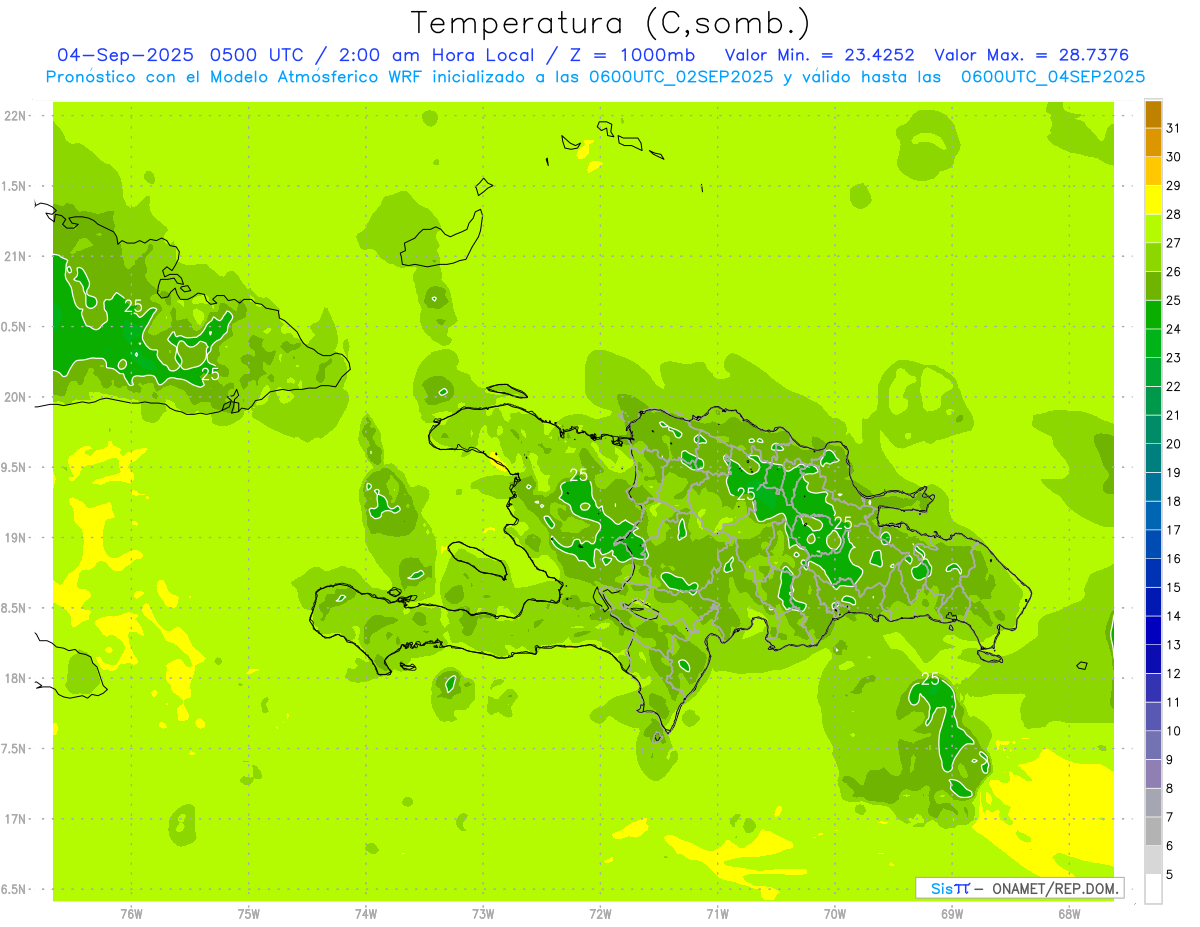Pick the orange colorbar swatch between 30 and 31

click(x=1153, y=143)
